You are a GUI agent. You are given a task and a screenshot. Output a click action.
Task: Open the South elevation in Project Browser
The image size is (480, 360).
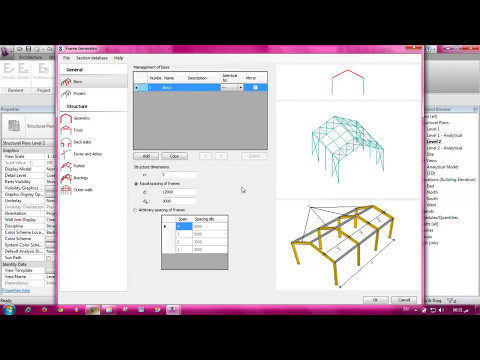[432, 199]
